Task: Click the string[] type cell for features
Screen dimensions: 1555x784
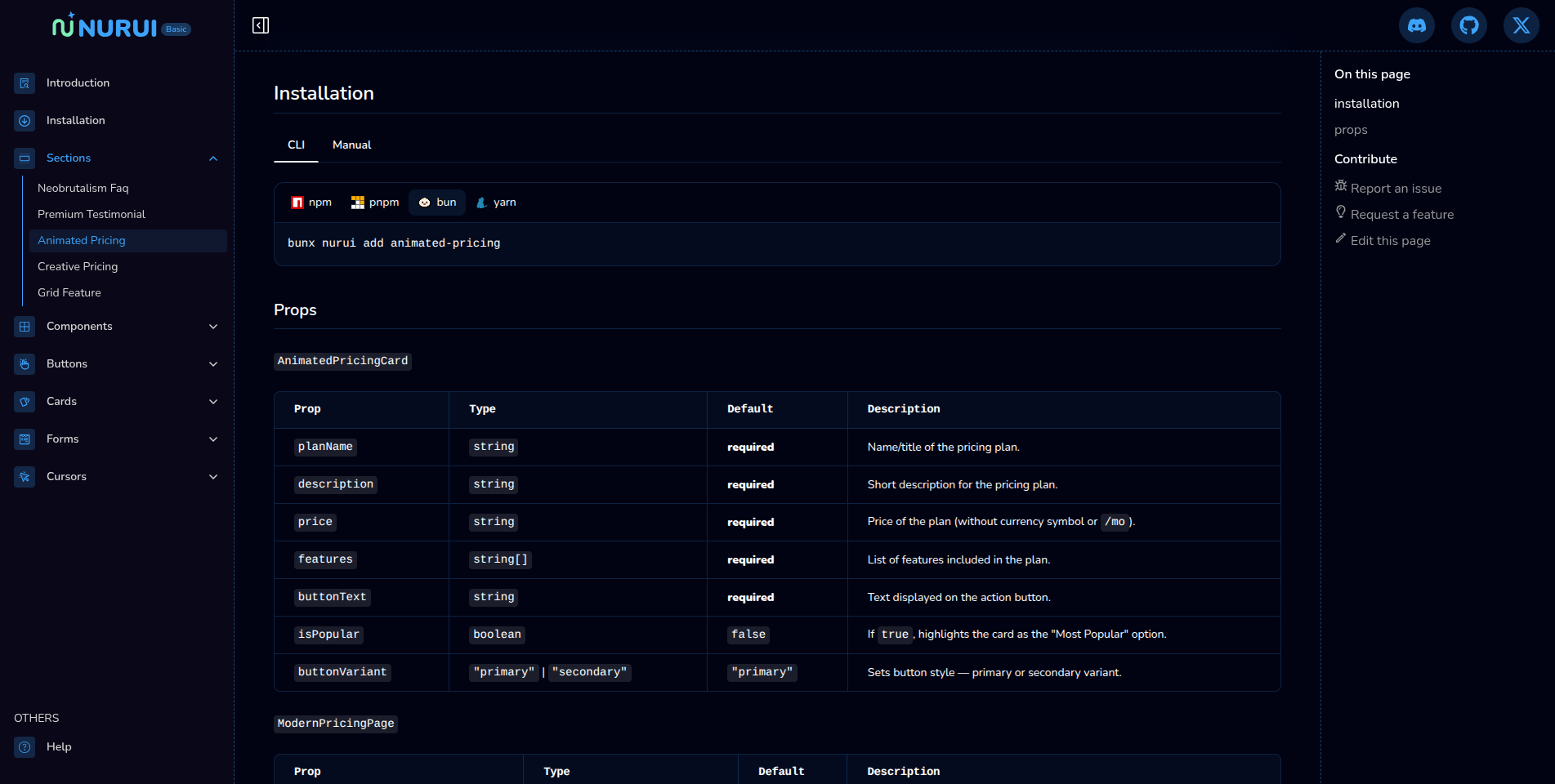Action: coord(501,559)
